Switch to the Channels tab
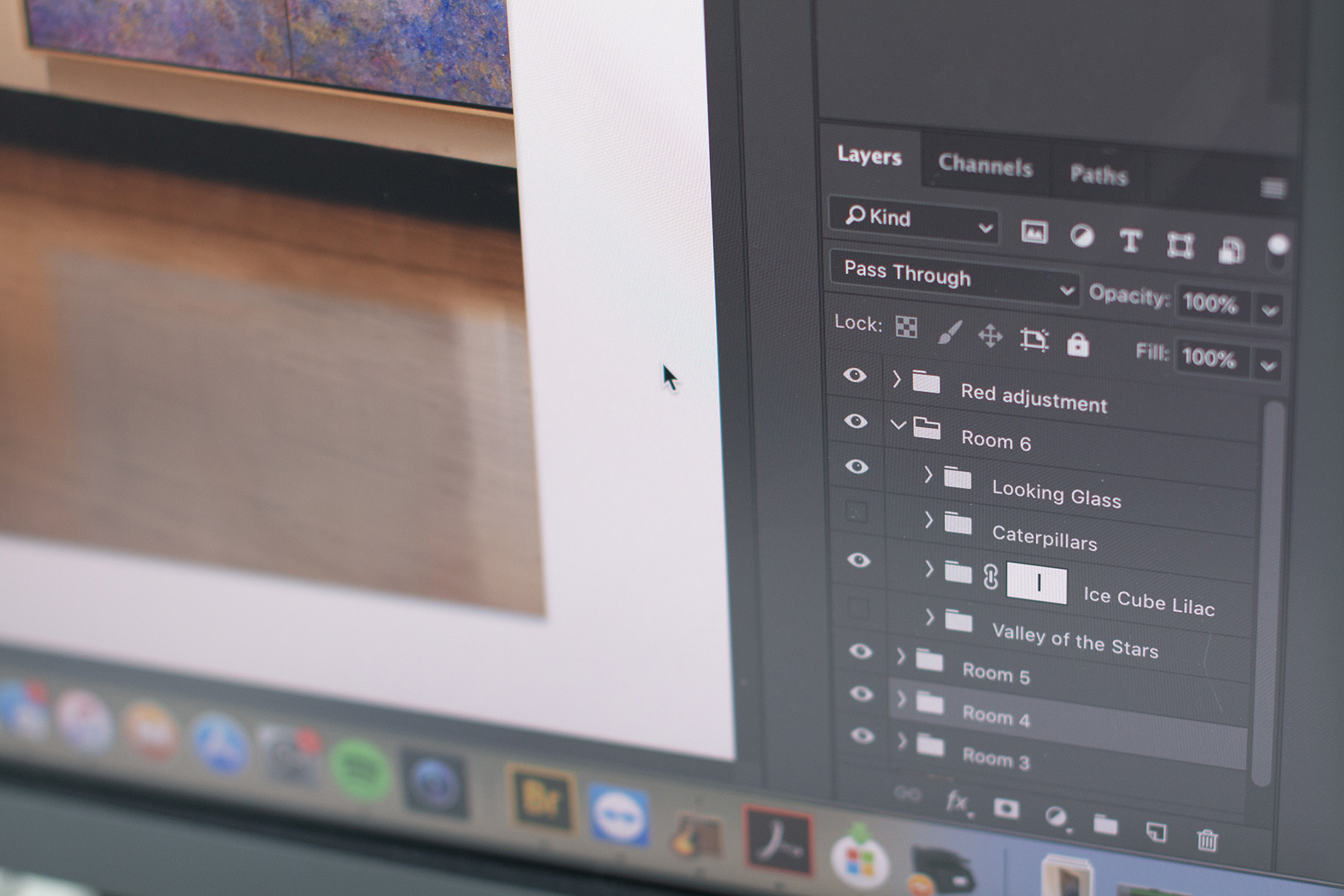The image size is (1344, 896). click(986, 165)
